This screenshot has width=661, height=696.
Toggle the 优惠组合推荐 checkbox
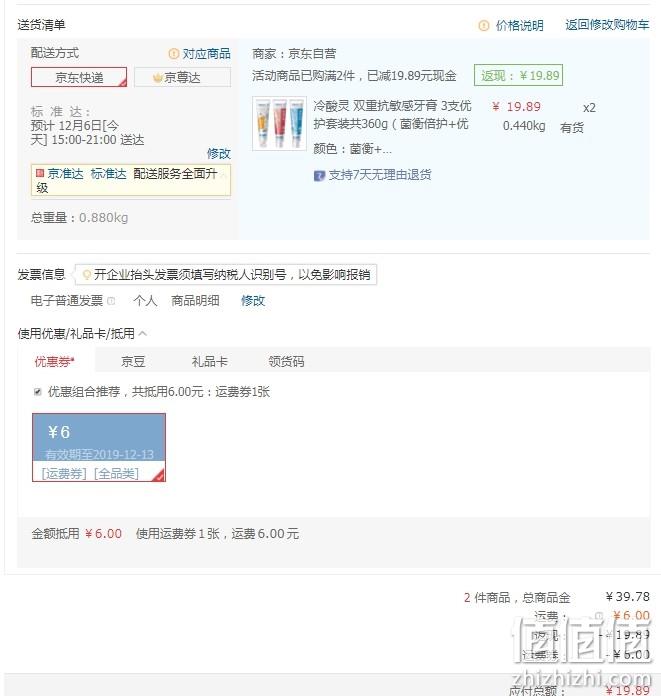[x=38, y=392]
